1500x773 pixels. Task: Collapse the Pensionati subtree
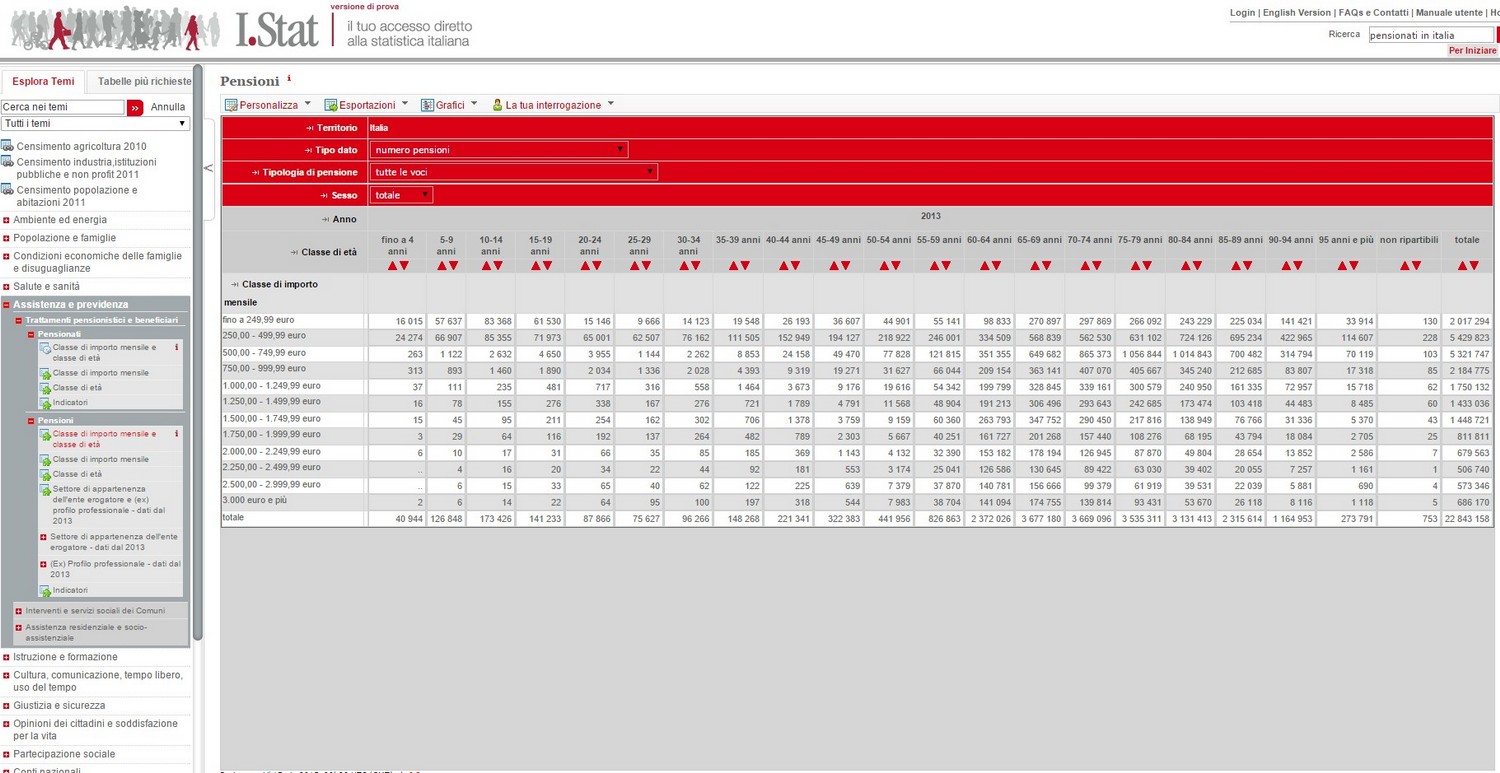pyautogui.click(x=31, y=334)
